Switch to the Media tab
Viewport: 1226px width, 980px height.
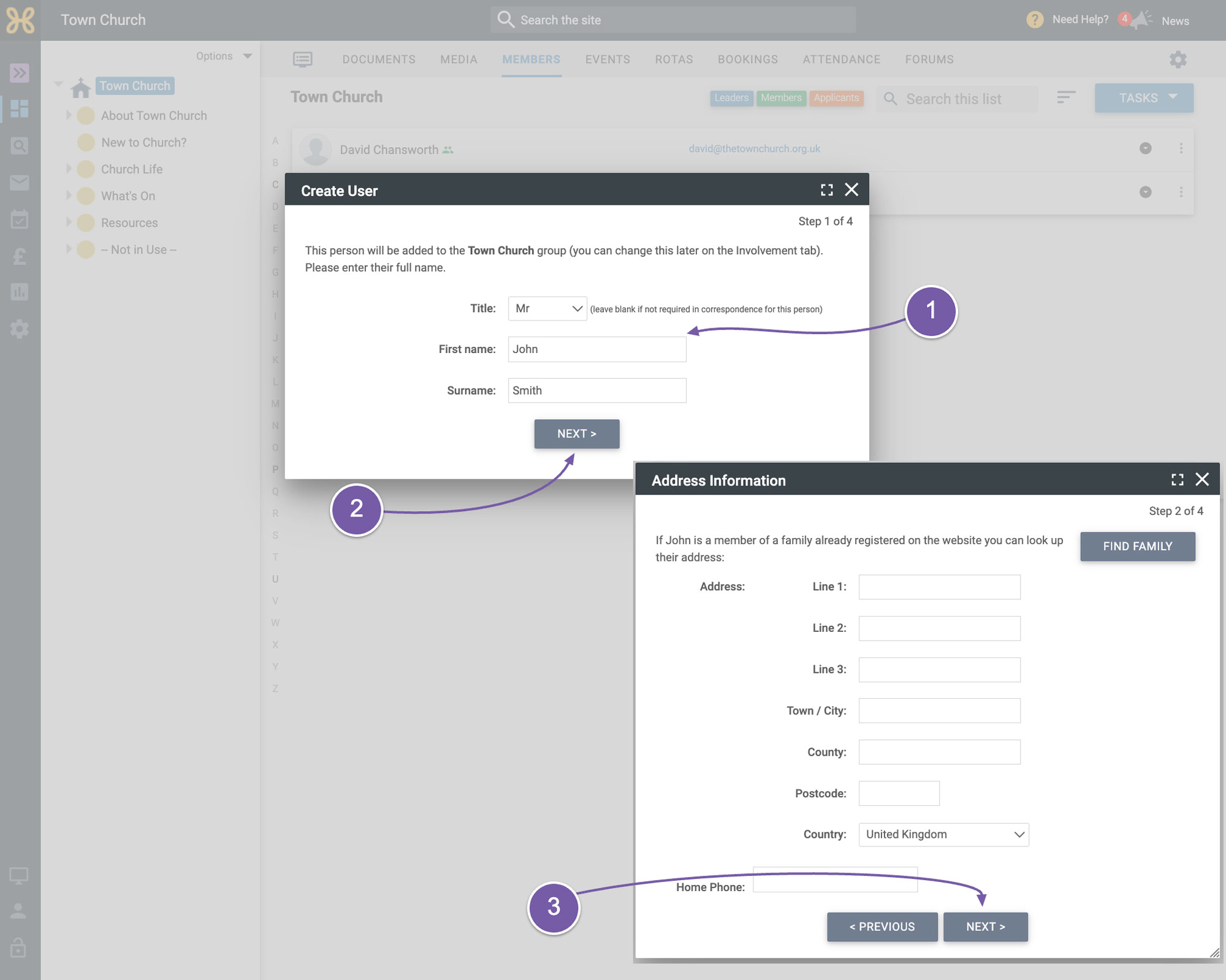tap(459, 59)
